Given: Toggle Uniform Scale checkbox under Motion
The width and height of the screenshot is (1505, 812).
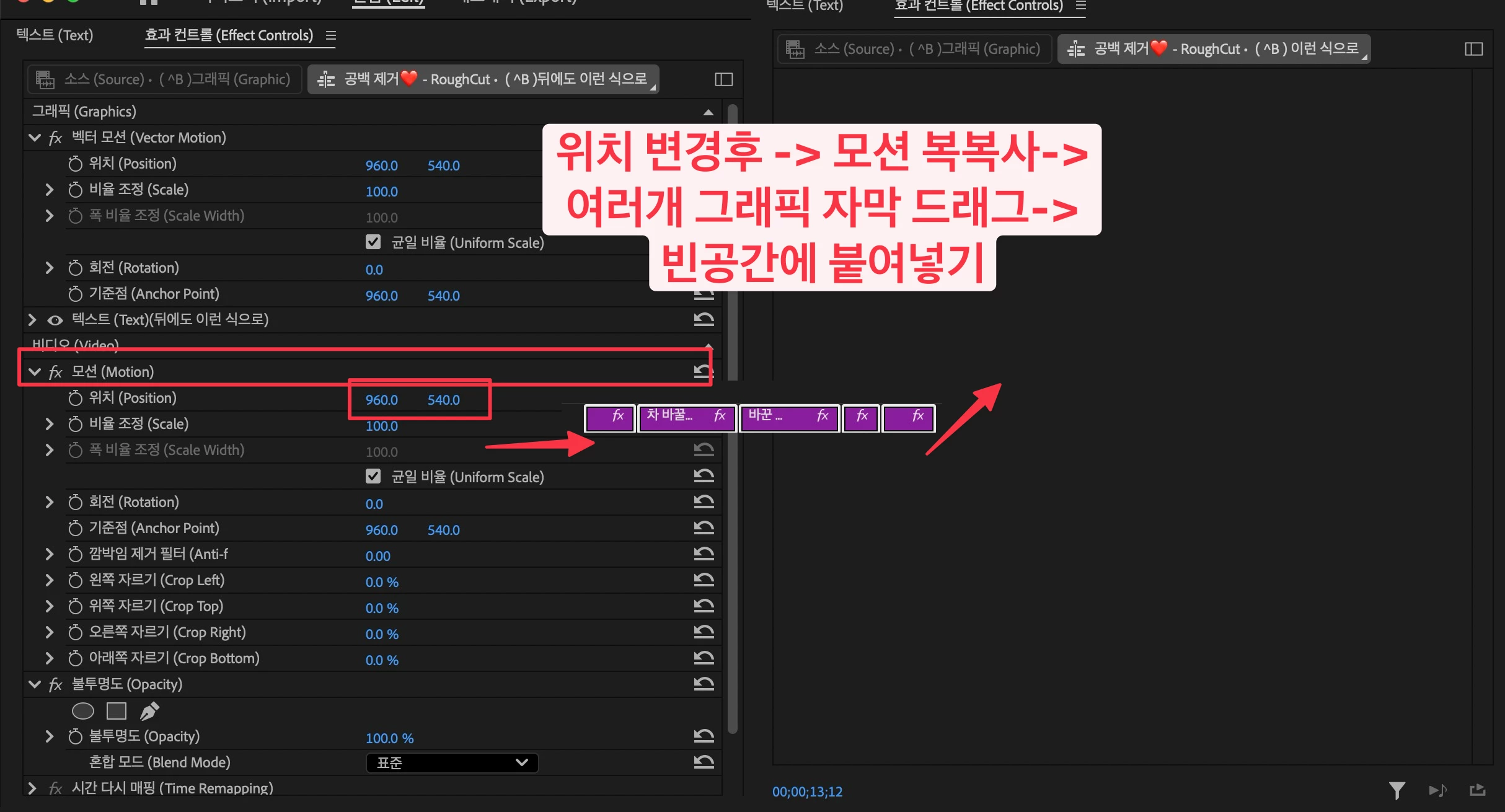Looking at the screenshot, I should pos(373,477).
